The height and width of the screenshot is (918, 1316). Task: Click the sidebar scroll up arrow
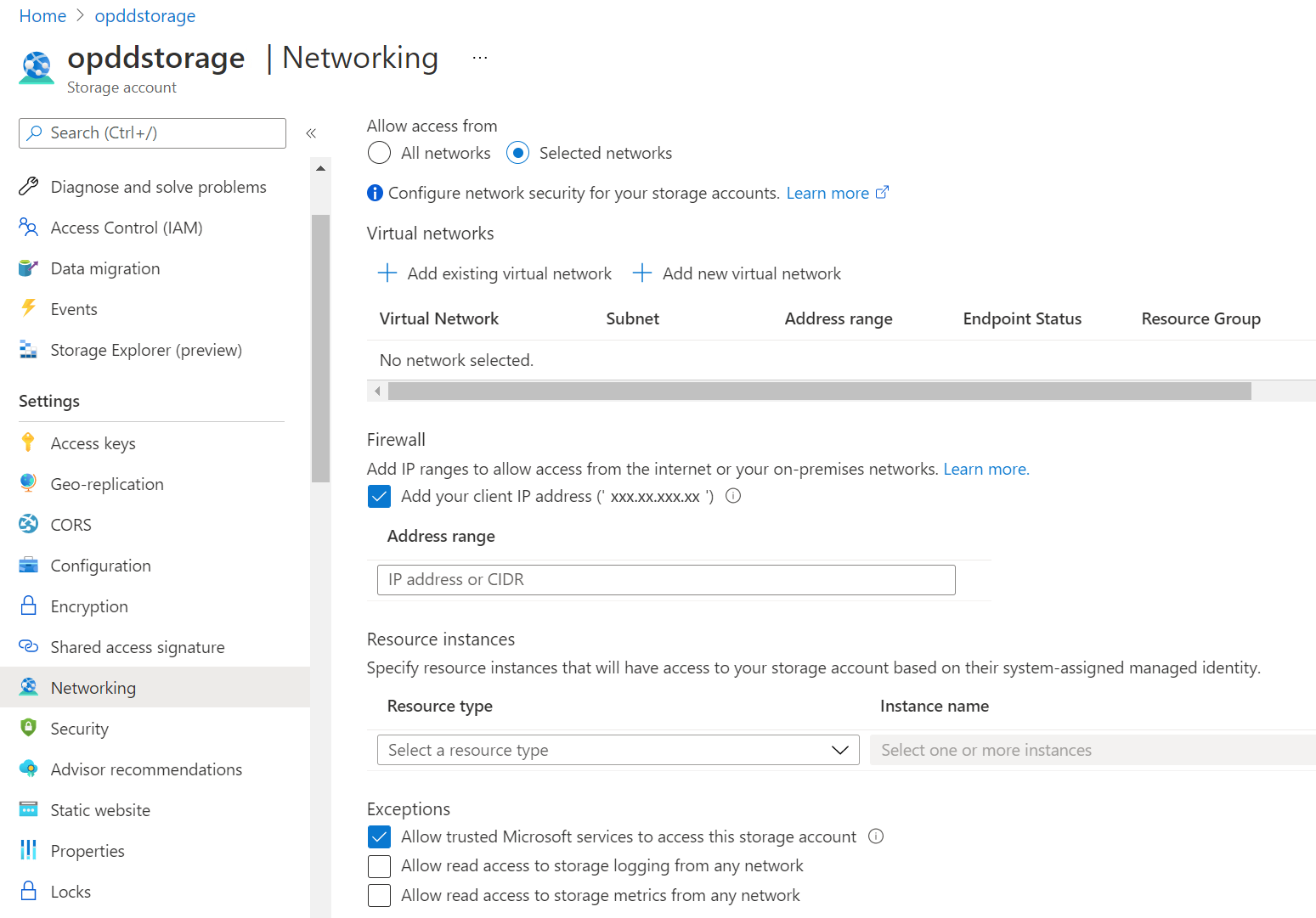(320, 168)
